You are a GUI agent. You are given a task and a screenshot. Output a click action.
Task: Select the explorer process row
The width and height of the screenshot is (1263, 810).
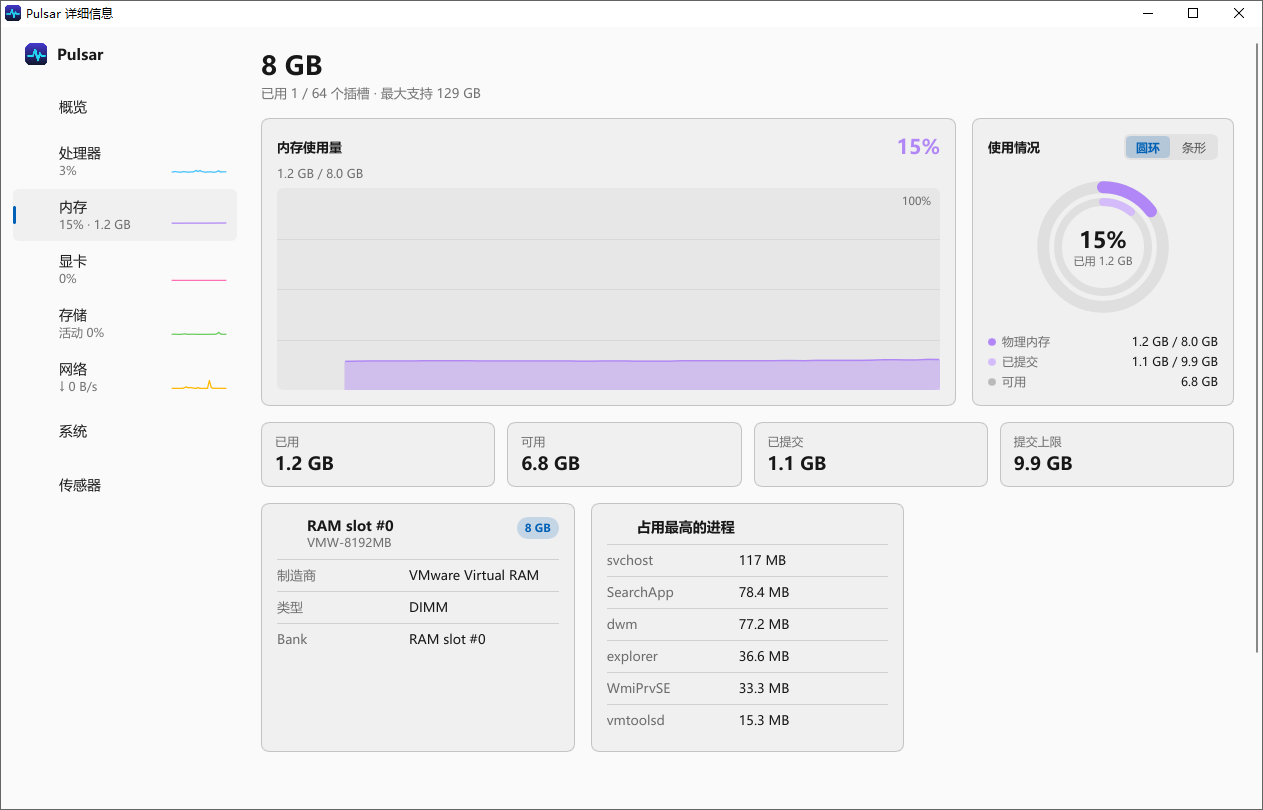(x=747, y=656)
